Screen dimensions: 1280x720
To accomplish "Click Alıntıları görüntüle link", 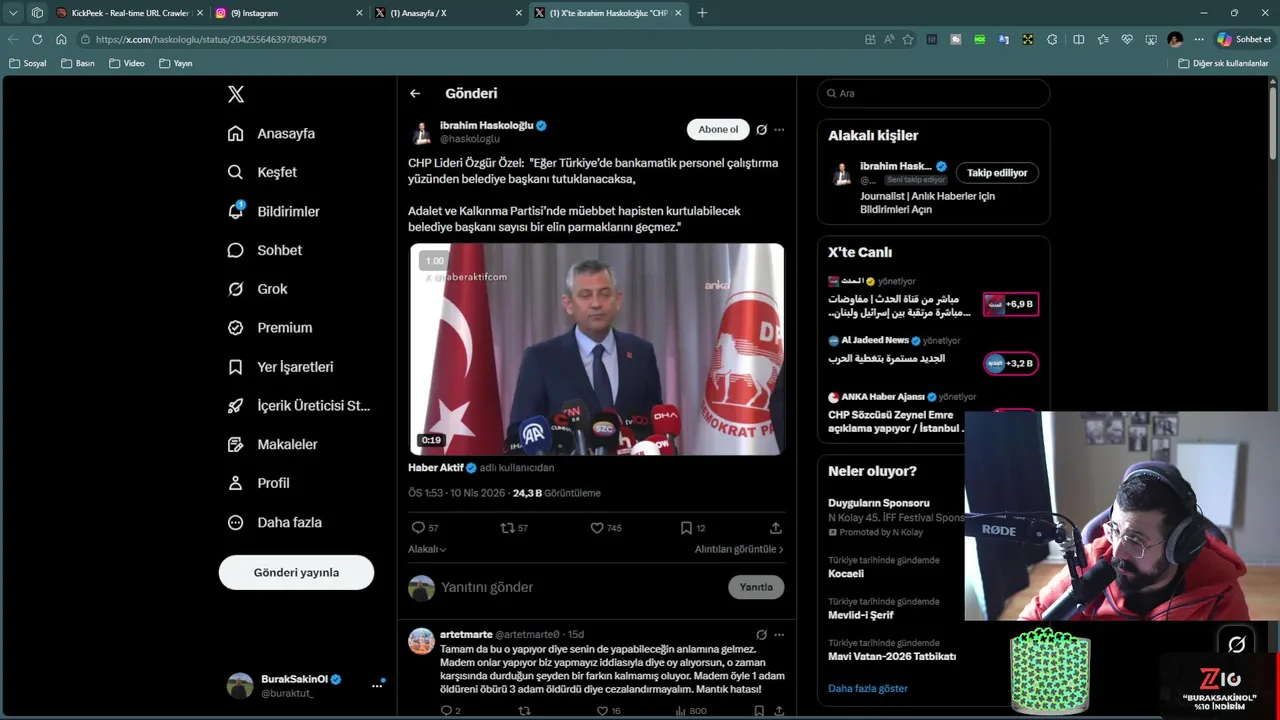I will [739, 549].
